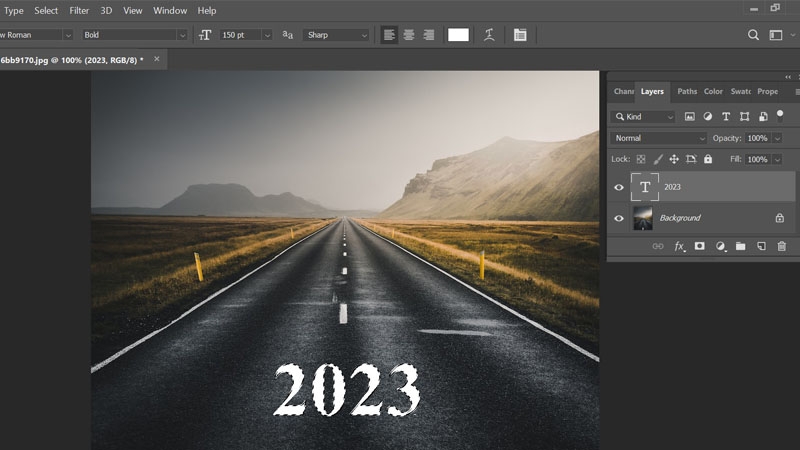Image resolution: width=800 pixels, height=450 pixels.
Task: Edit the Fill 100% field
Action: [758, 159]
